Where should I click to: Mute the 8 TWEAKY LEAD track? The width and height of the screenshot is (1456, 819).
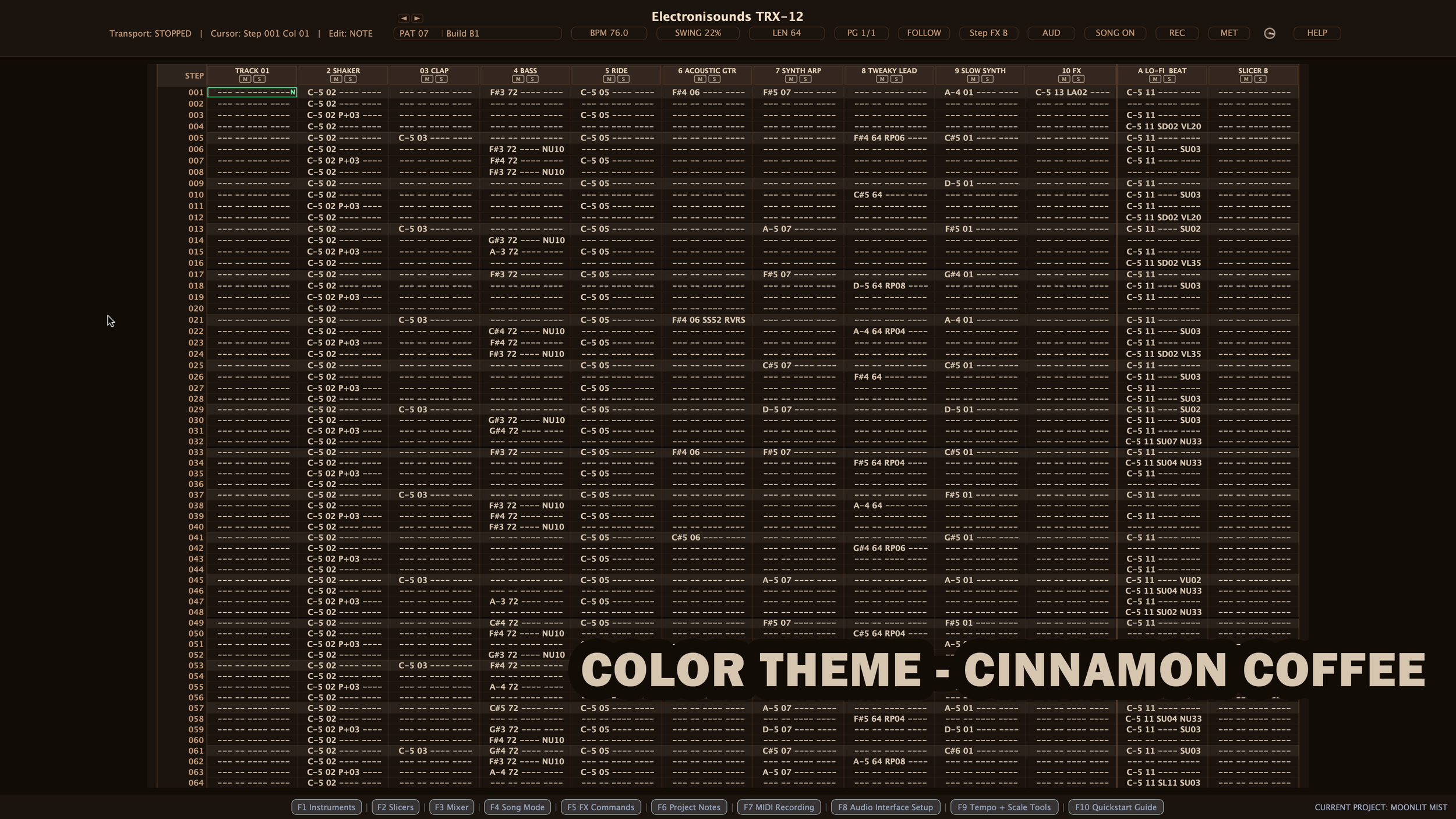882,79
